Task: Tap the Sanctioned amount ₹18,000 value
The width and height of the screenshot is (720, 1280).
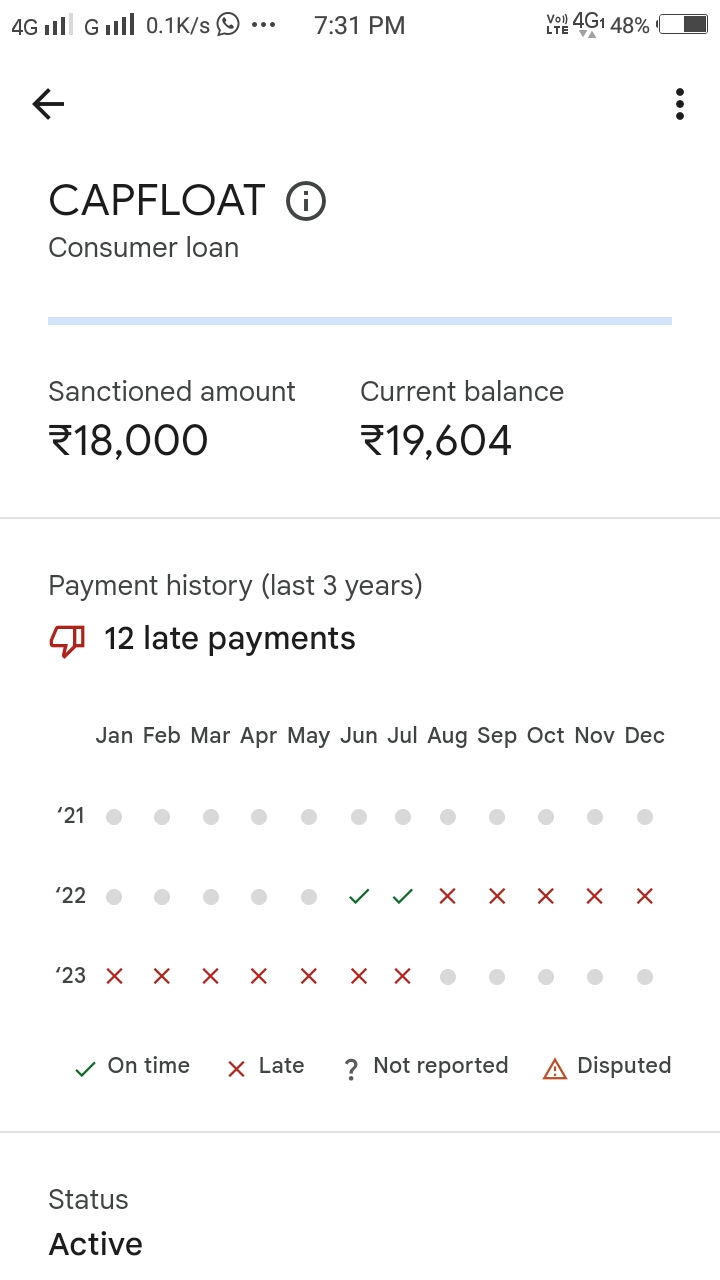Action: [128, 441]
